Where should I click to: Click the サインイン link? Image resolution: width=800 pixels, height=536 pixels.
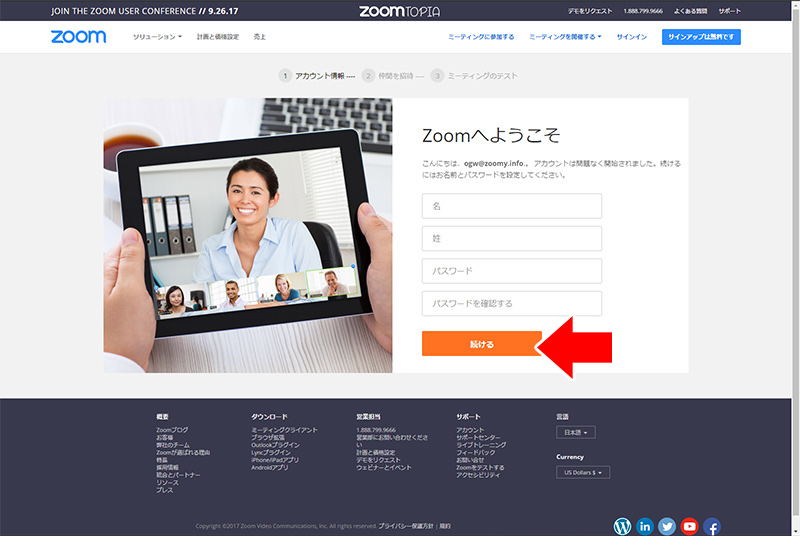pyautogui.click(x=631, y=37)
